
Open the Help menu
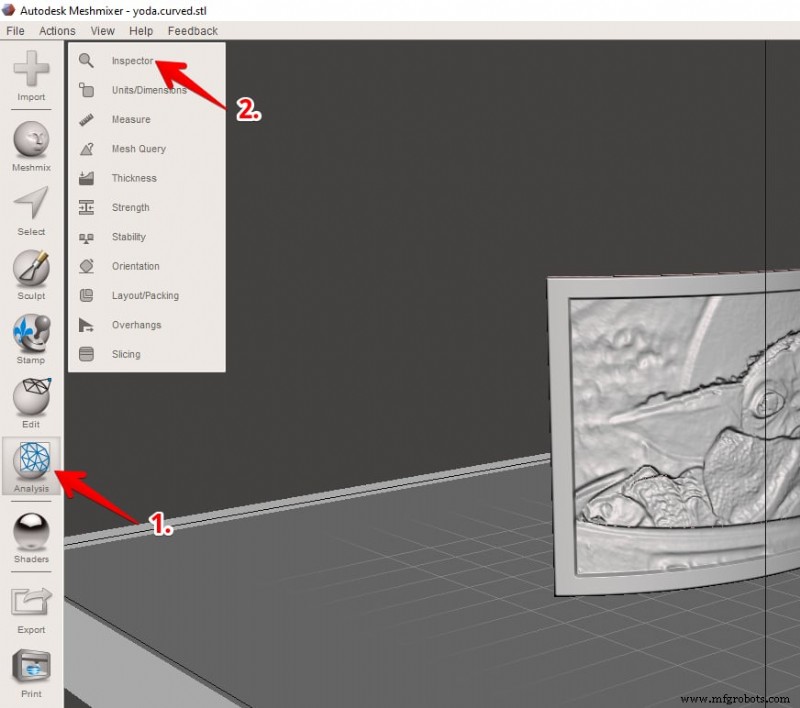(141, 31)
